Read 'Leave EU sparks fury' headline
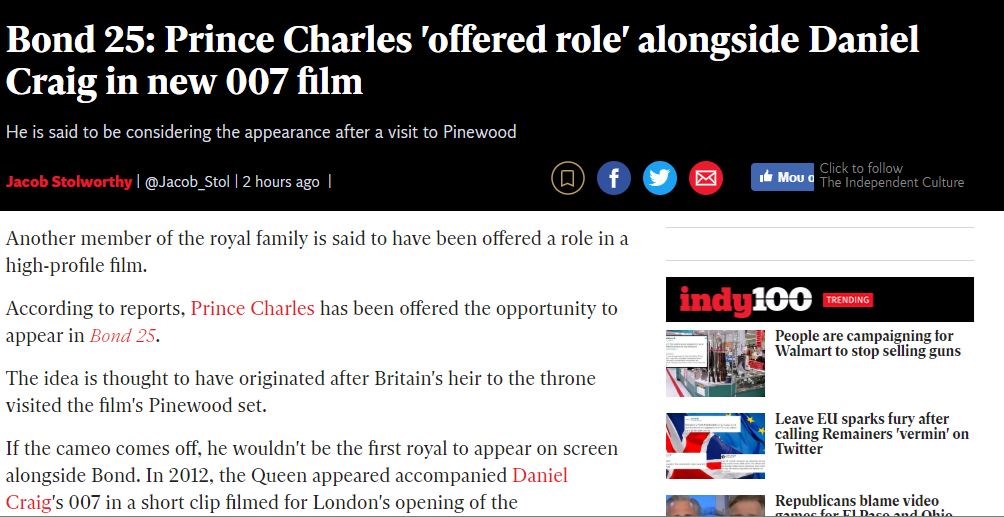1004x517 pixels. click(x=871, y=434)
